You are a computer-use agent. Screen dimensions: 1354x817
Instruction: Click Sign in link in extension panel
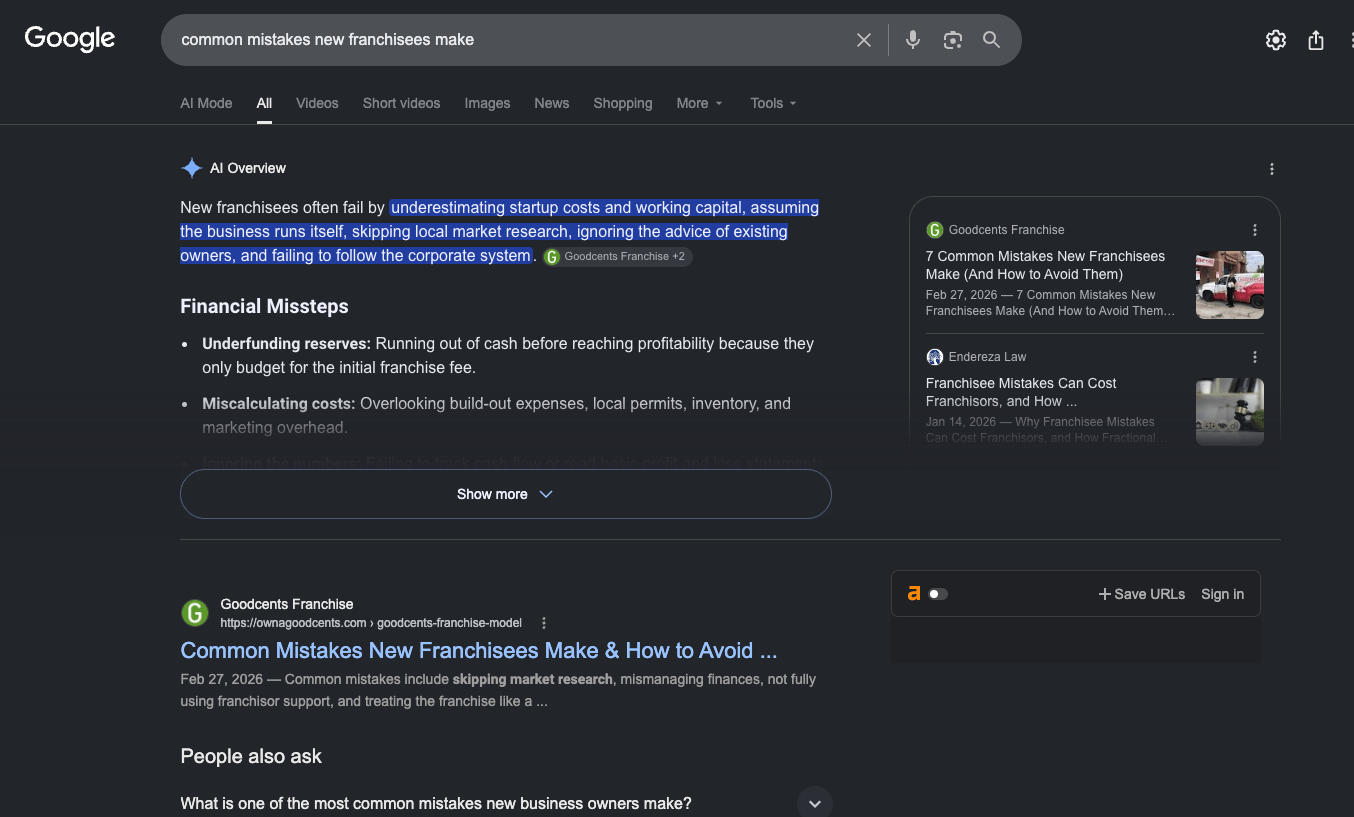[1222, 594]
